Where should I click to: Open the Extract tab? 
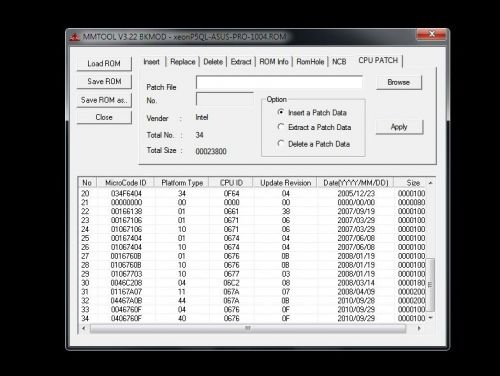click(x=241, y=62)
